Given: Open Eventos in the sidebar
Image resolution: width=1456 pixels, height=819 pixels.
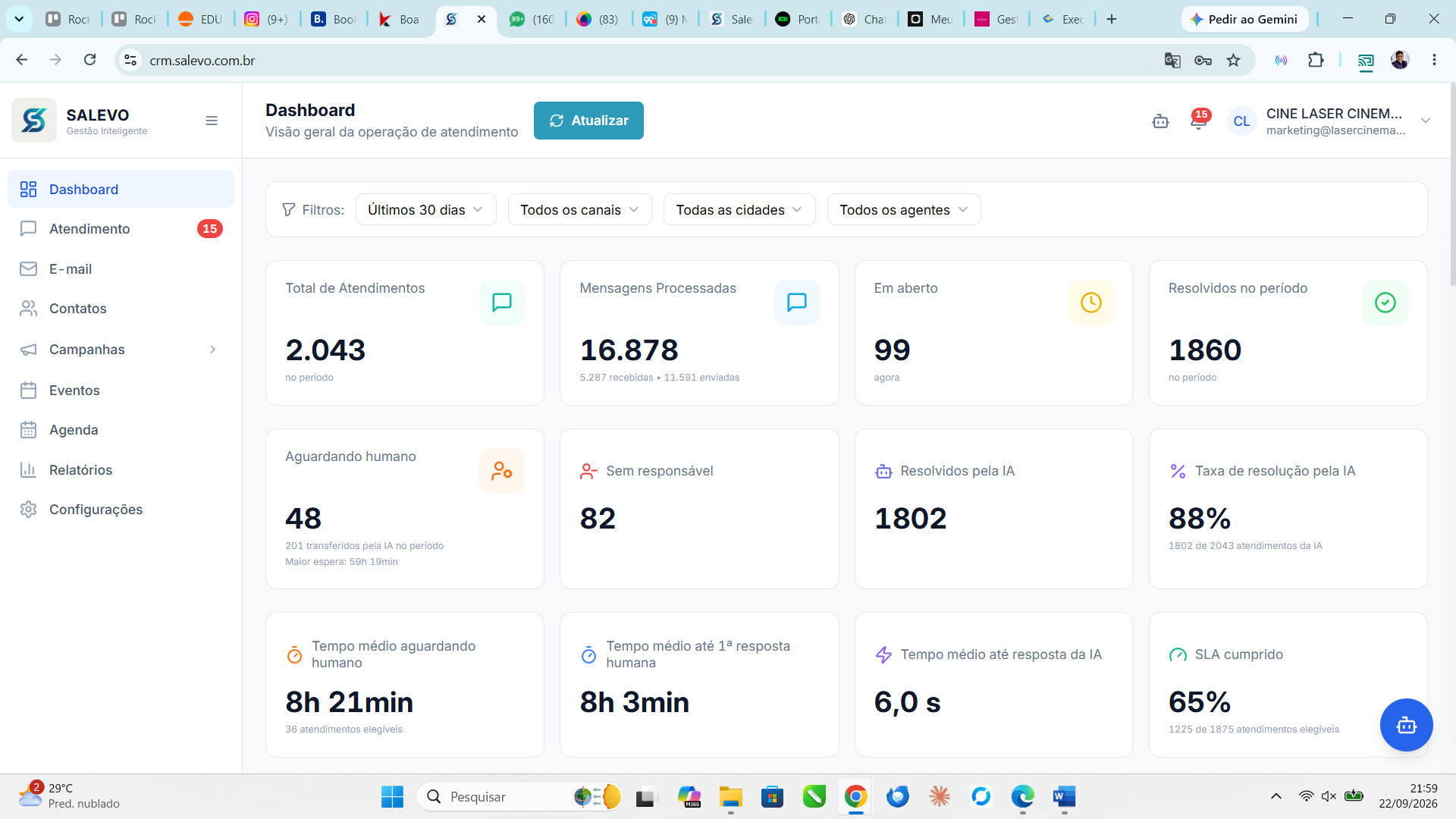Looking at the screenshot, I should [x=121, y=390].
